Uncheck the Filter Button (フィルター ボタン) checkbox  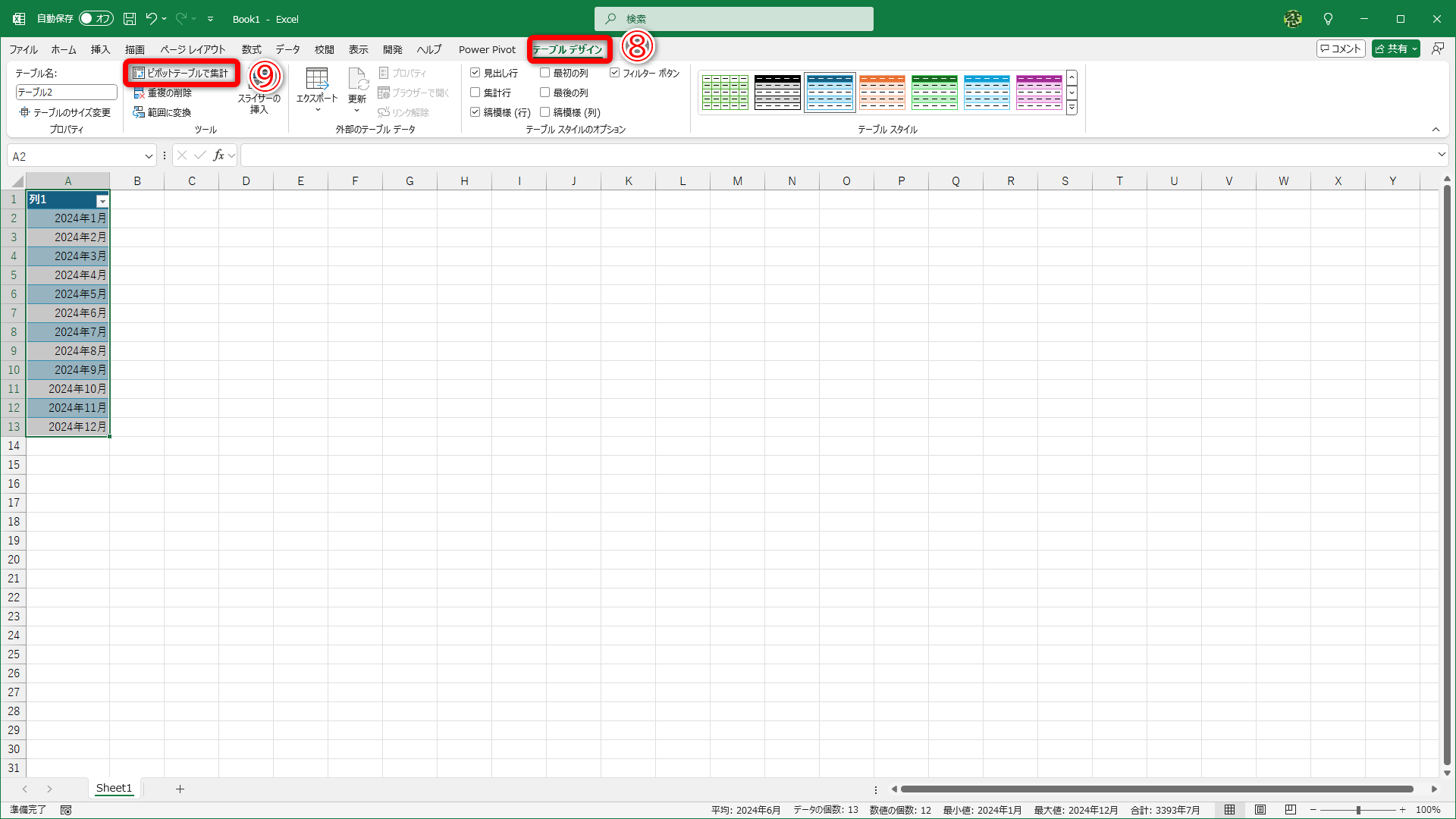click(615, 73)
